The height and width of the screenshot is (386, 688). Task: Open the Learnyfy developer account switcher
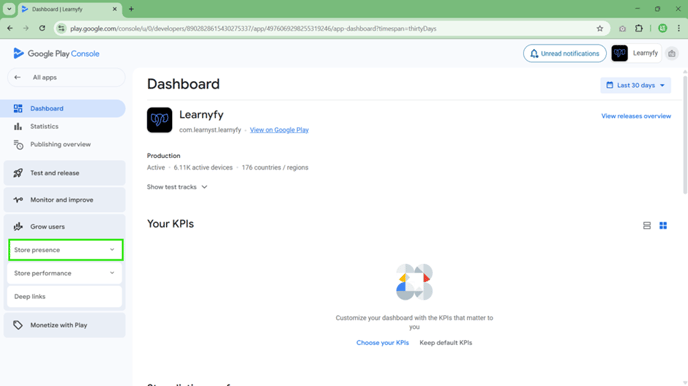636,53
